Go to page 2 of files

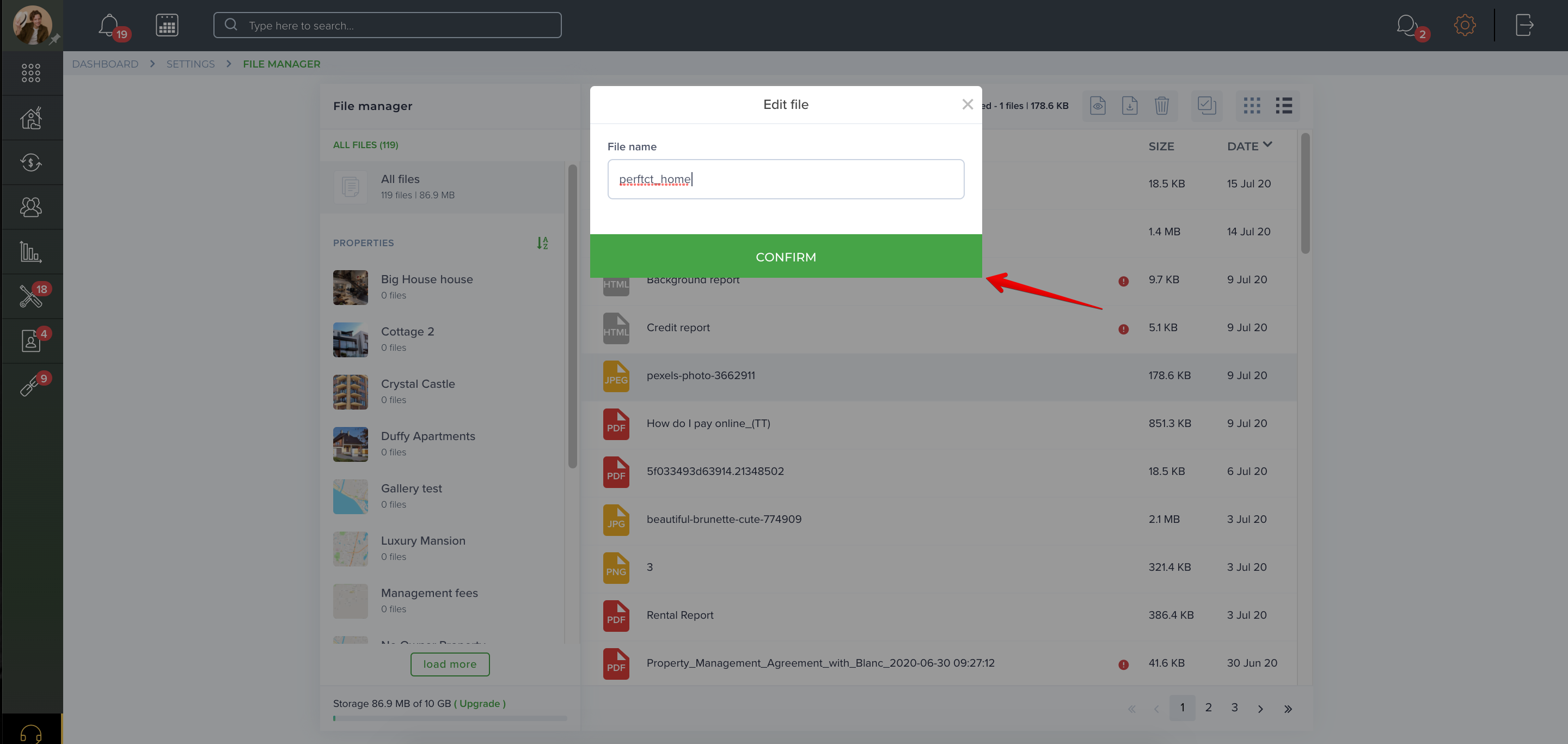point(1208,708)
